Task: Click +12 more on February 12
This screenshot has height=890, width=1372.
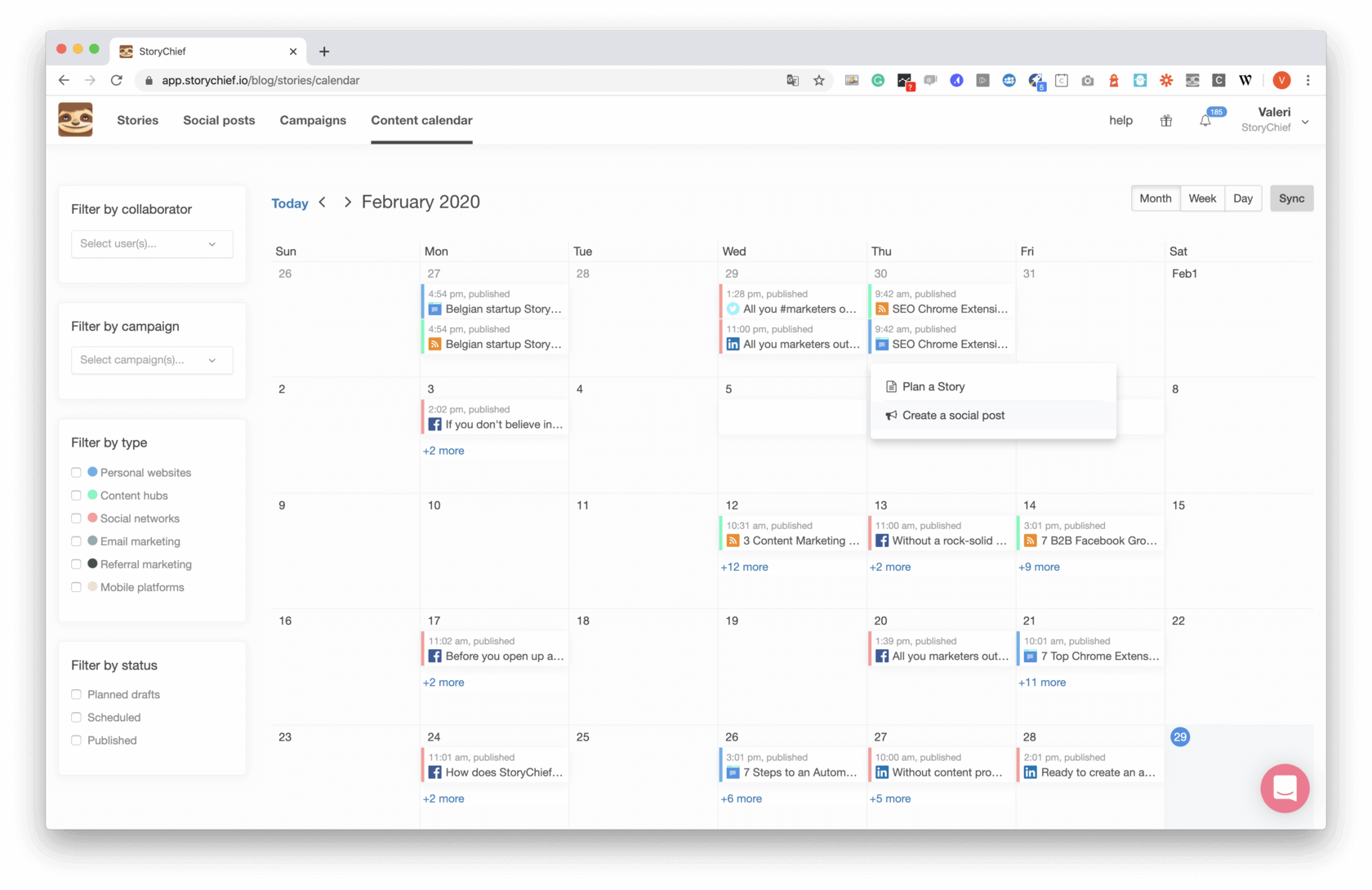Action: (743, 567)
